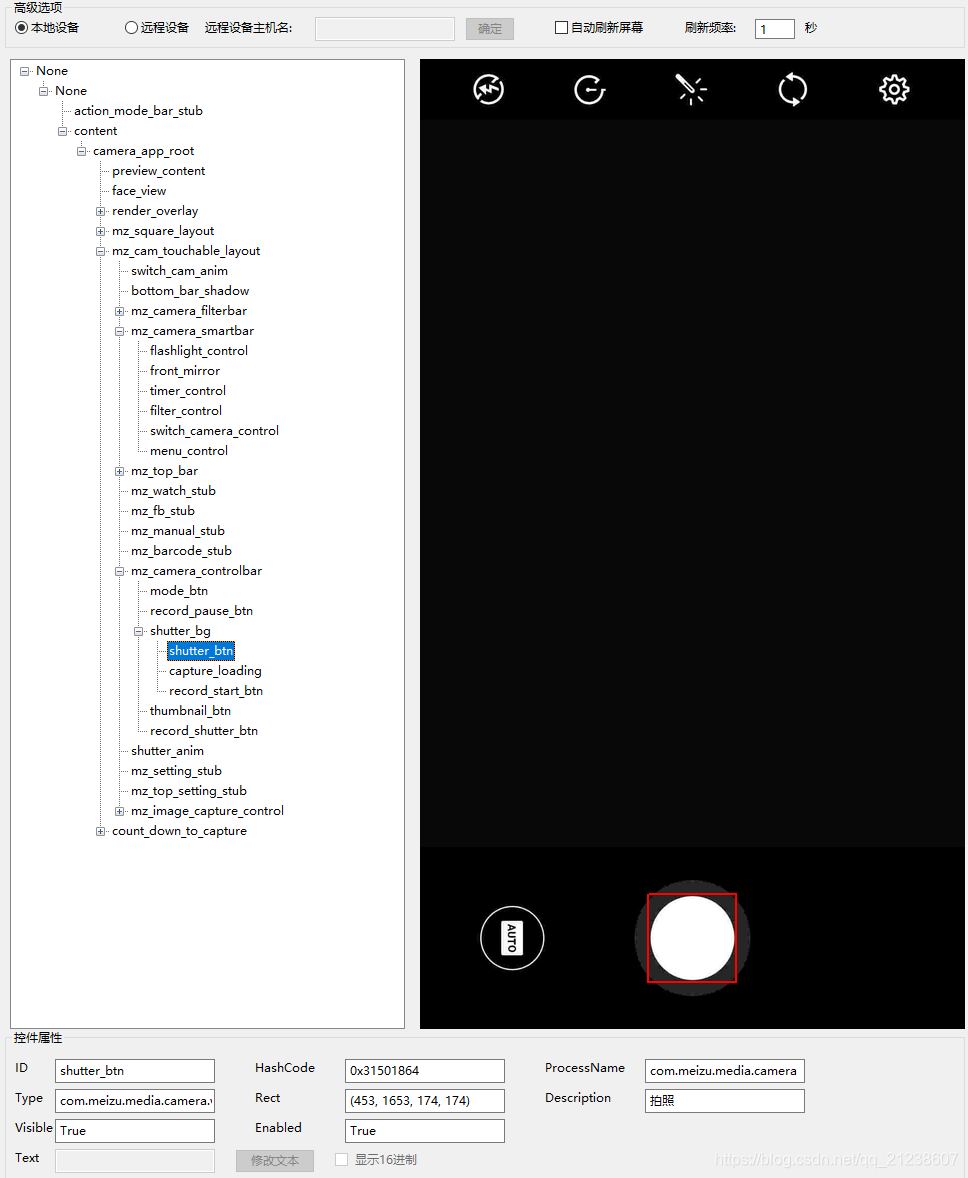Expand the mz_camera_filterbar node
The width and height of the screenshot is (968, 1178).
point(119,311)
